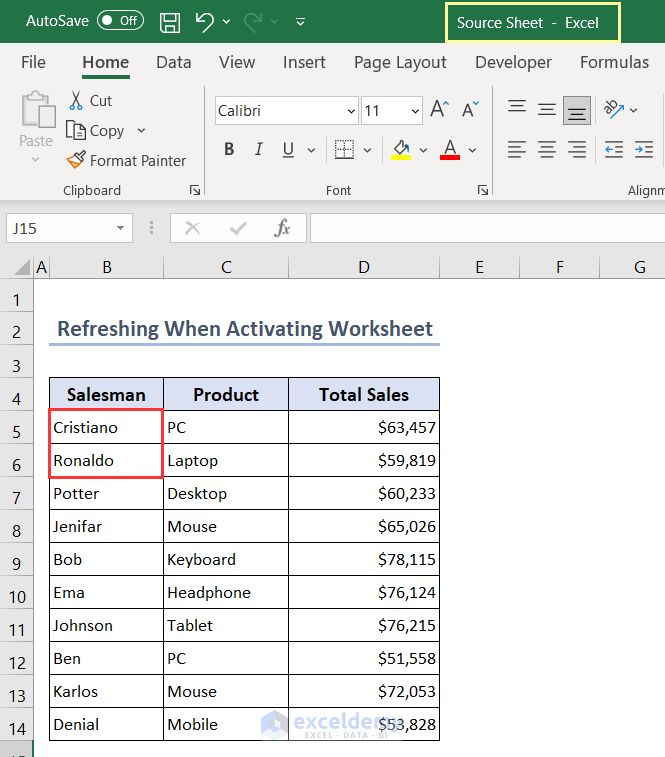Open the File menu
665x757 pixels.
33,62
